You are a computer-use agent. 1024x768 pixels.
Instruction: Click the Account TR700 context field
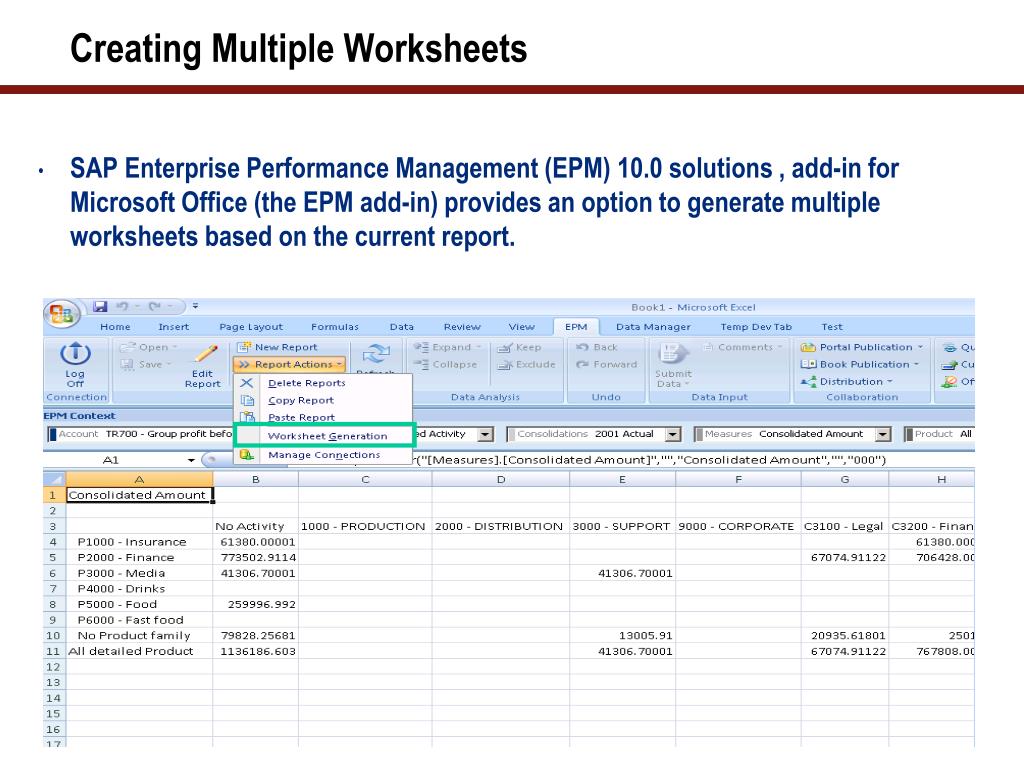point(140,434)
